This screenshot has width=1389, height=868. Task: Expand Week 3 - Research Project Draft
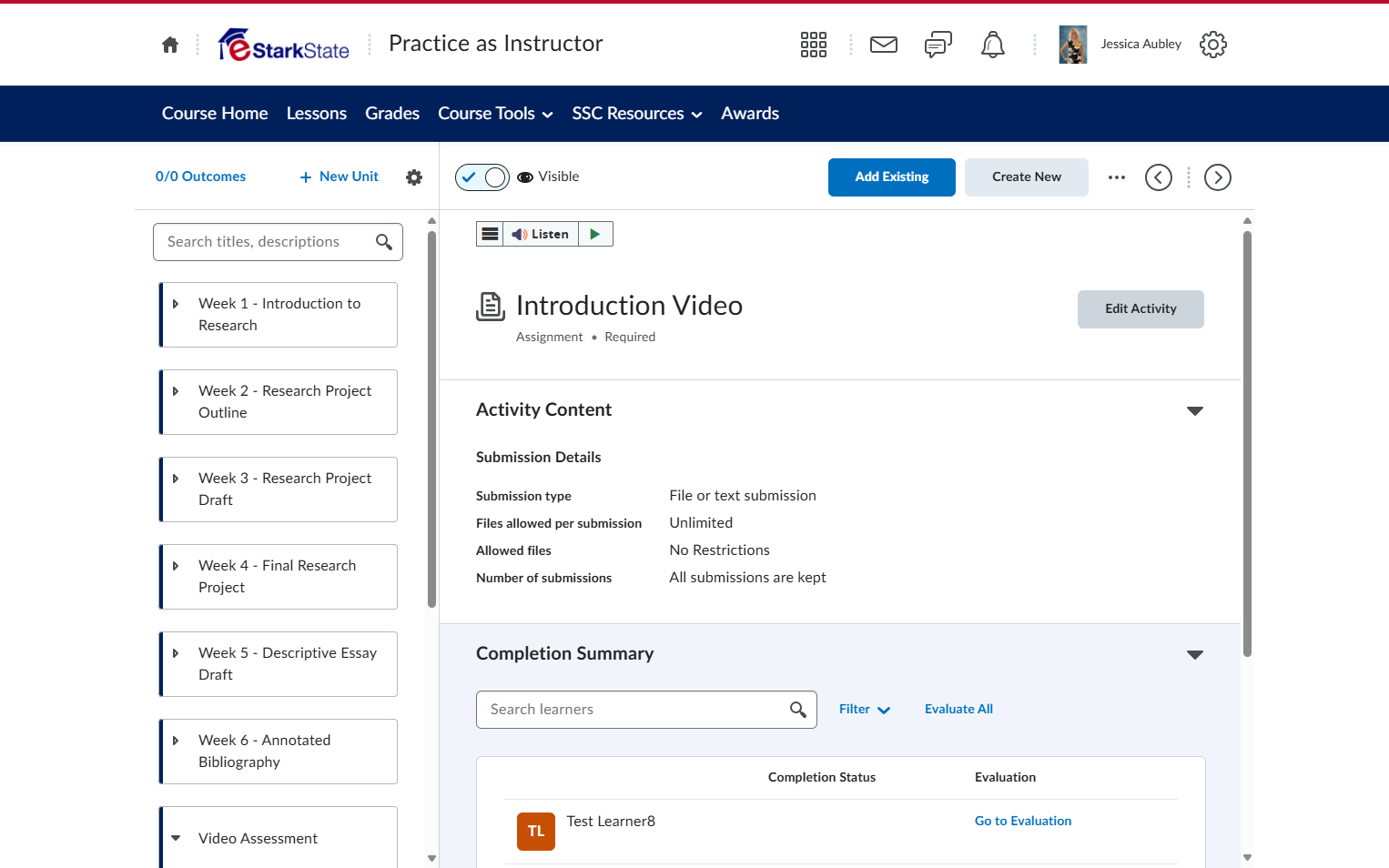pos(176,479)
